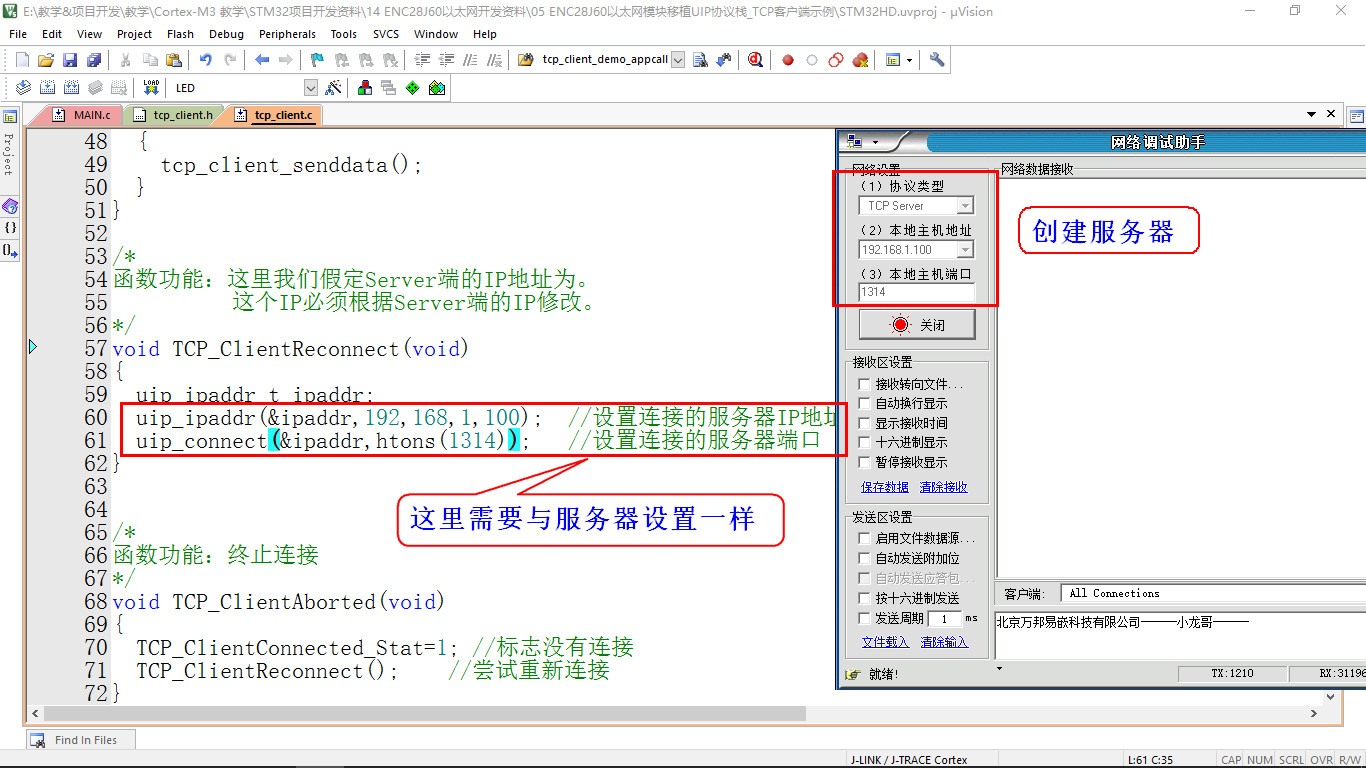The image size is (1366, 768).
Task: Select the All Connections client dropdown
Action: pyautogui.click(x=1212, y=593)
